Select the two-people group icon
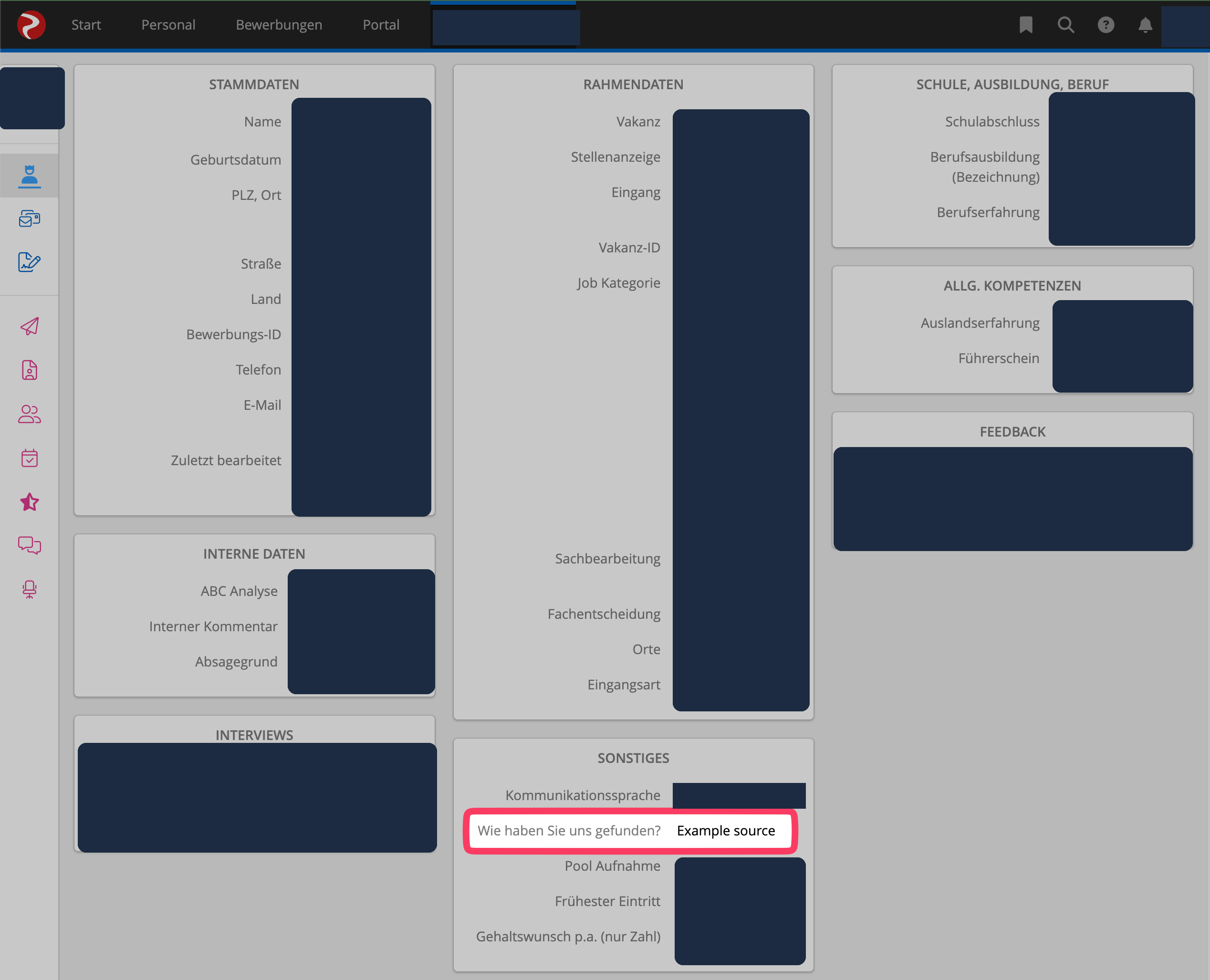 (30, 414)
